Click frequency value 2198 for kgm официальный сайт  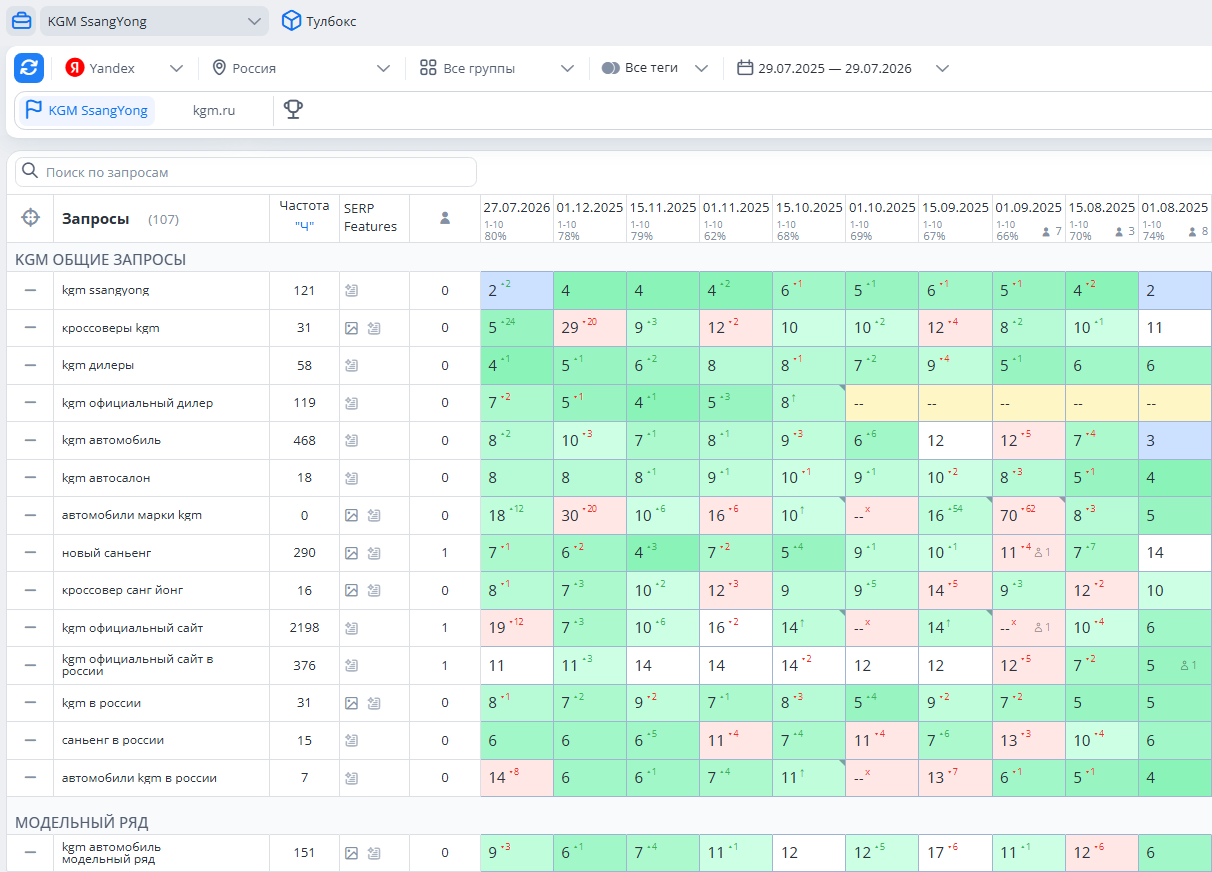pos(304,628)
